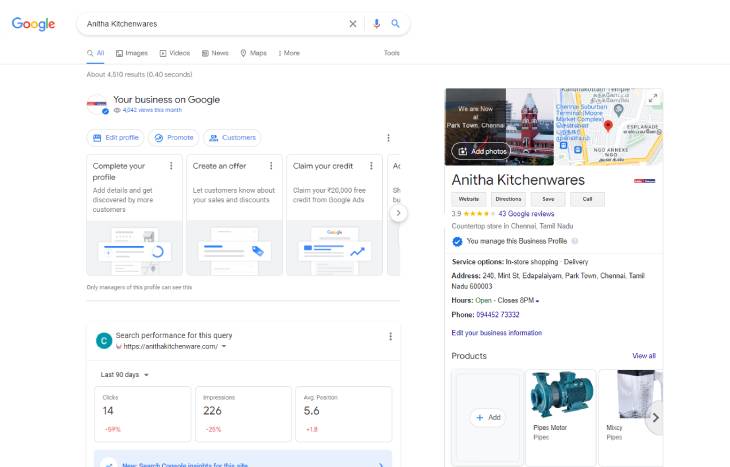Click the Add product button
The height and width of the screenshot is (467, 730).
click(488, 418)
